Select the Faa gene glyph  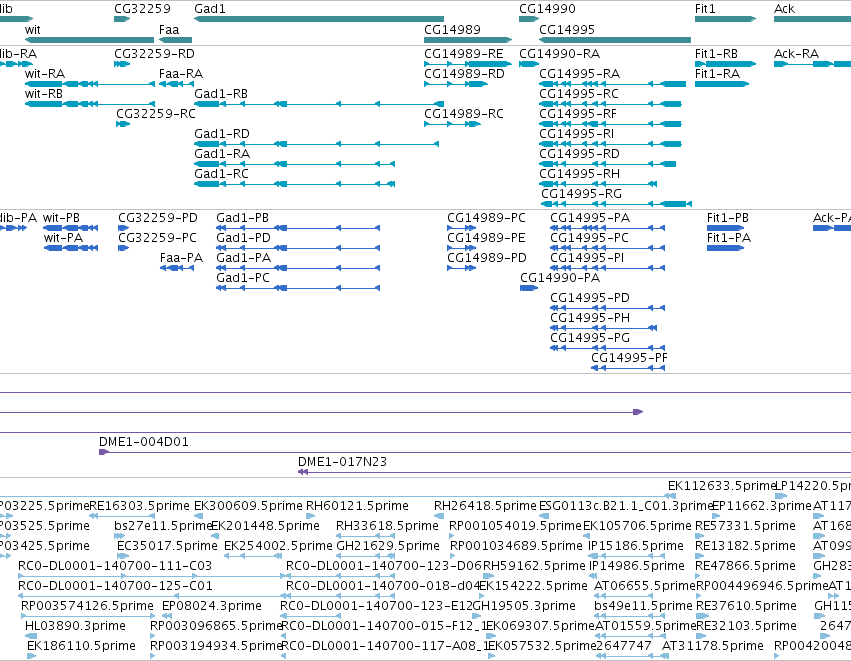[x=175, y=40]
